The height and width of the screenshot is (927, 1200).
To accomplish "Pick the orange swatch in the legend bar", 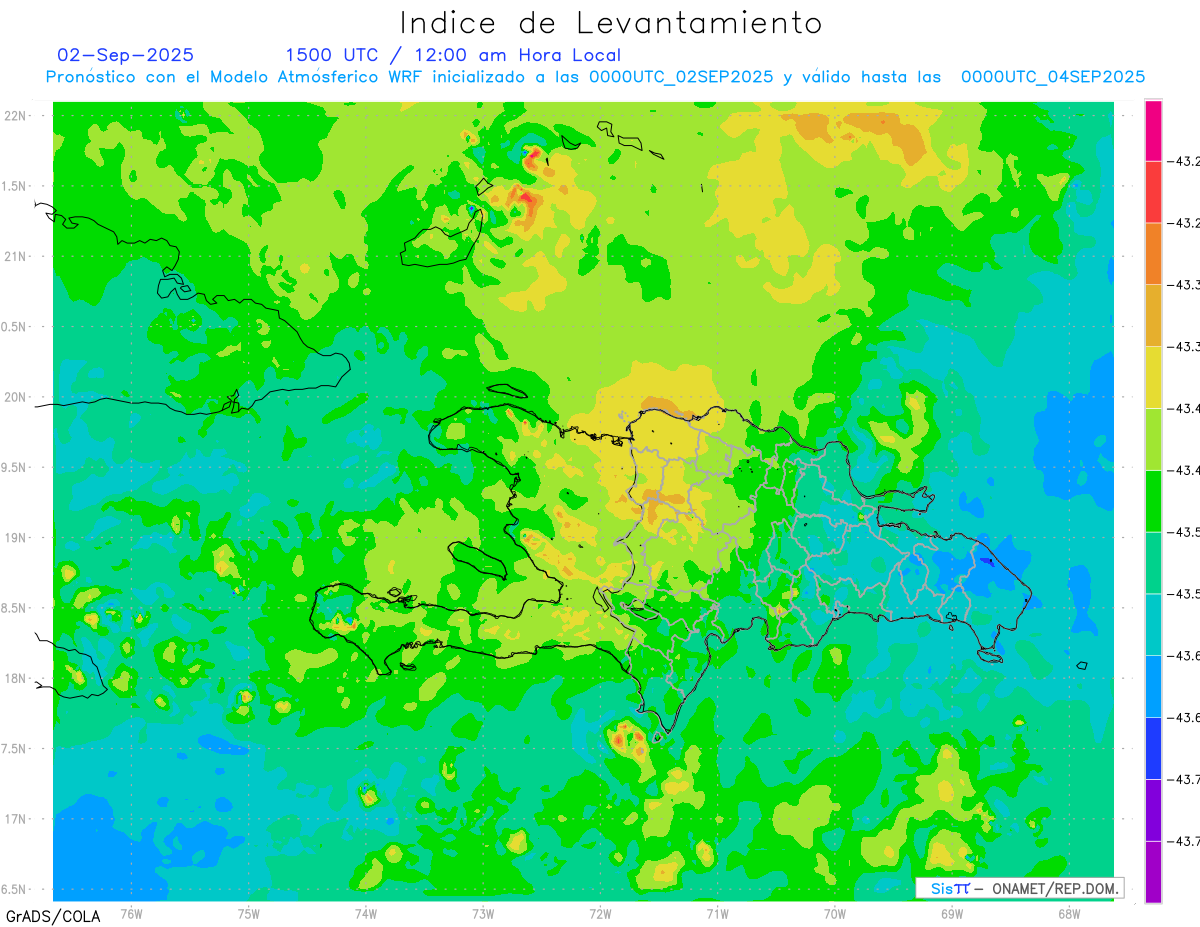I will 1153,253.
